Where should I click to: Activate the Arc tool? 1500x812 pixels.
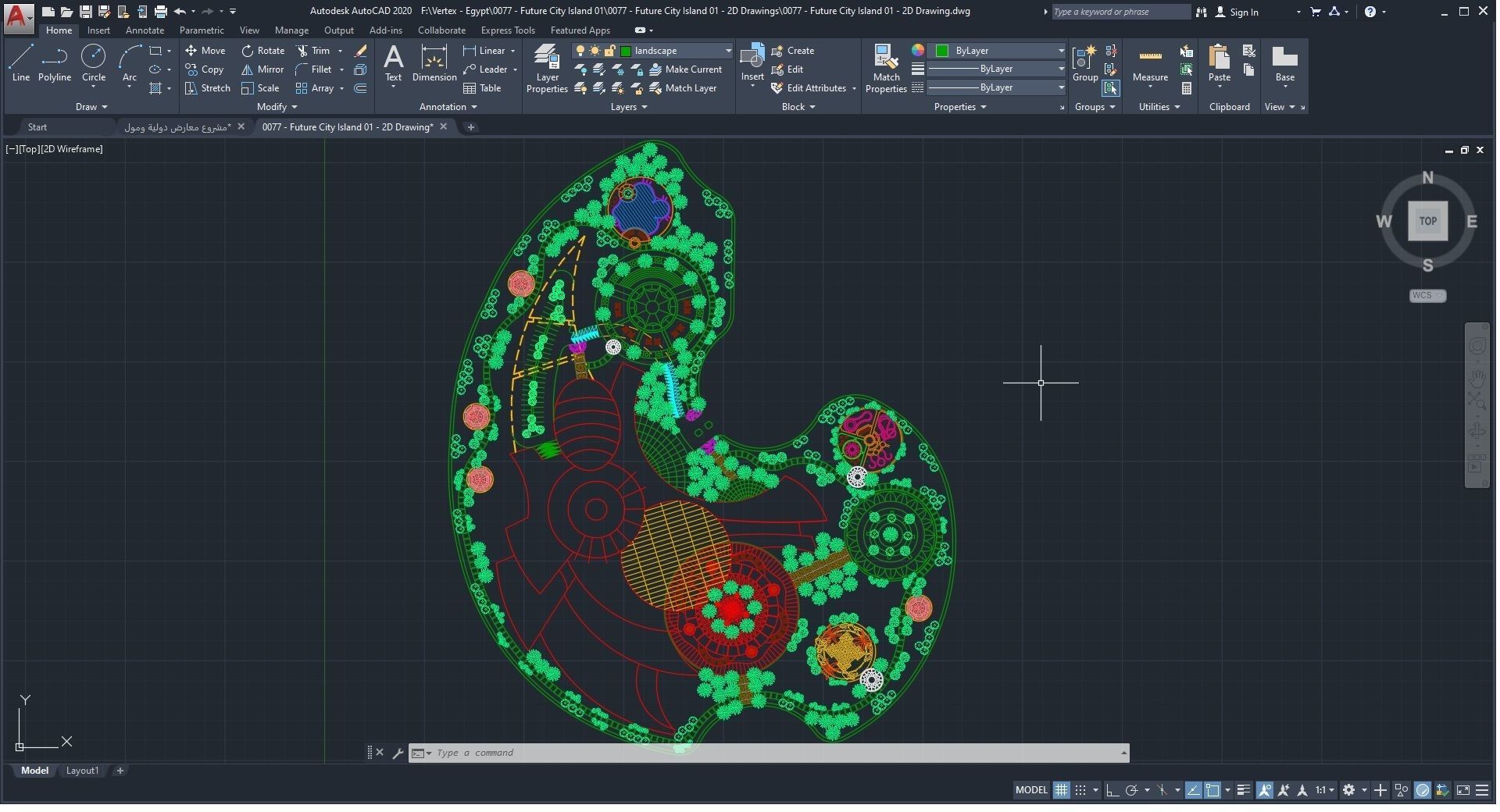click(130, 63)
